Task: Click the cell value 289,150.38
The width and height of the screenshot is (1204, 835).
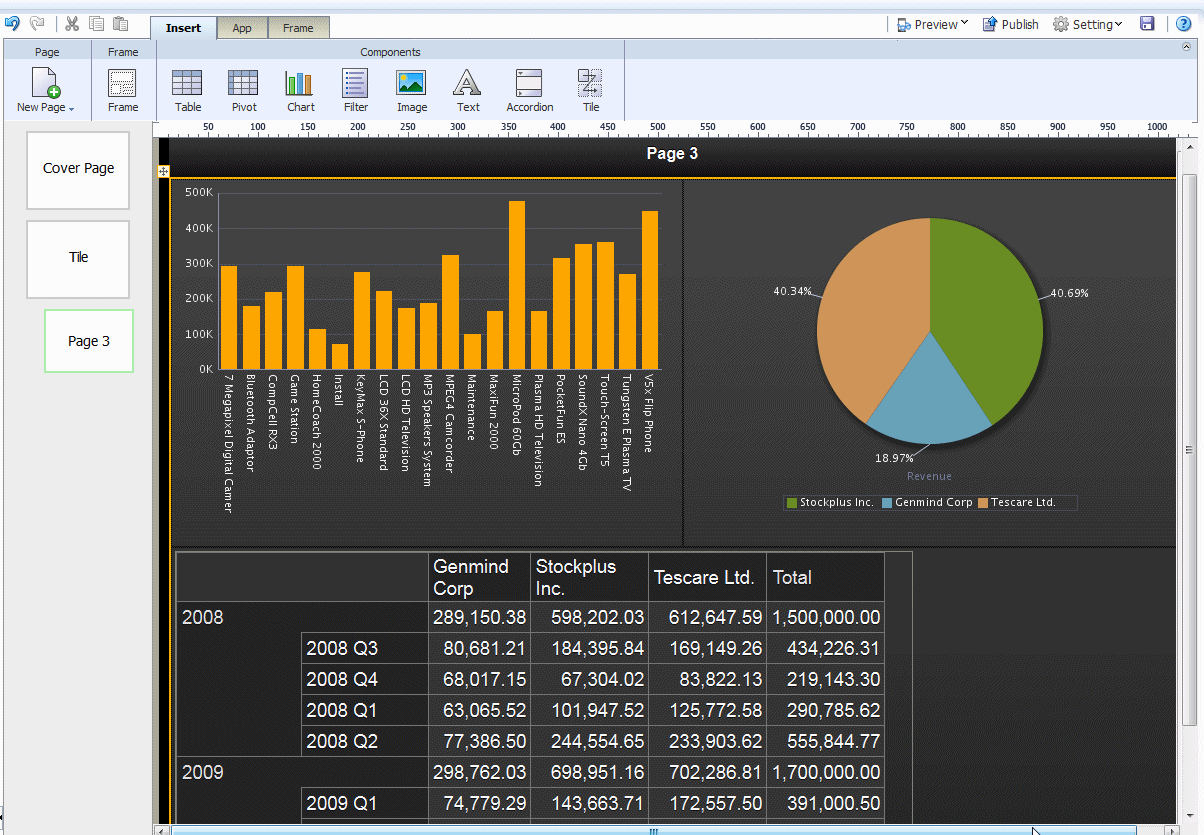Action: 479,617
